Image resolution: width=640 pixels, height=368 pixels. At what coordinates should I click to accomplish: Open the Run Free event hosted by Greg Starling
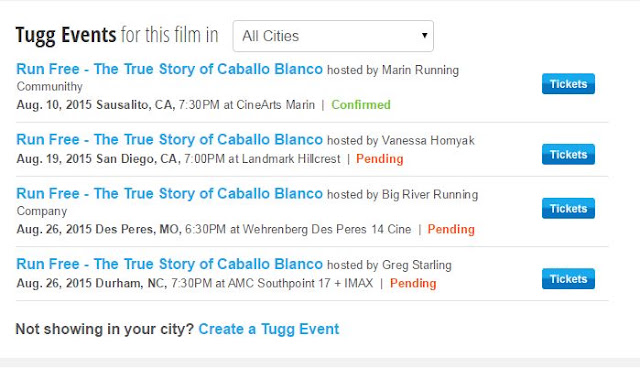169,264
